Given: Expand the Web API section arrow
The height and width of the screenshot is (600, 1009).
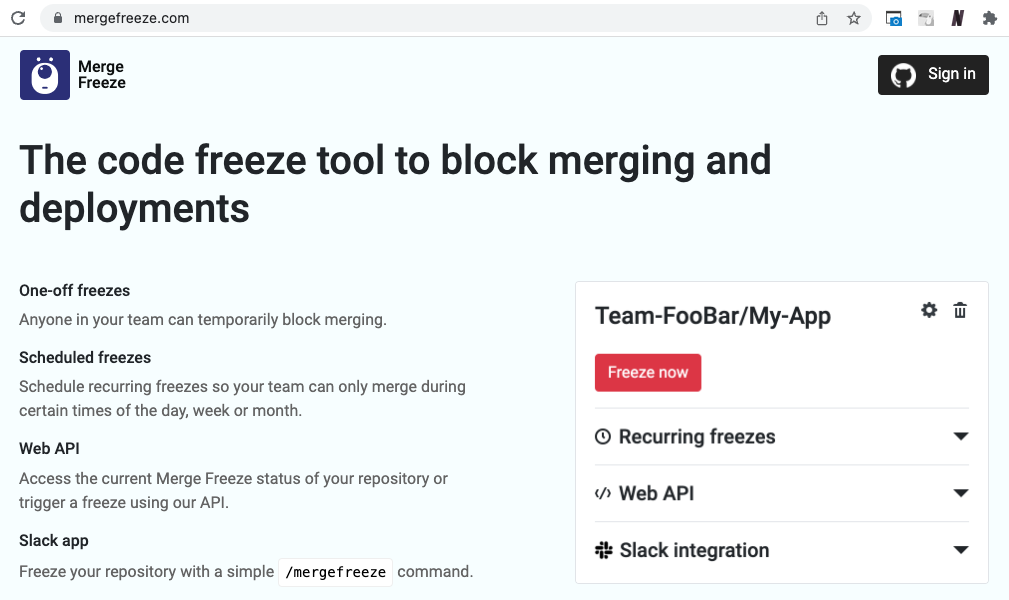Looking at the screenshot, I should coord(961,493).
